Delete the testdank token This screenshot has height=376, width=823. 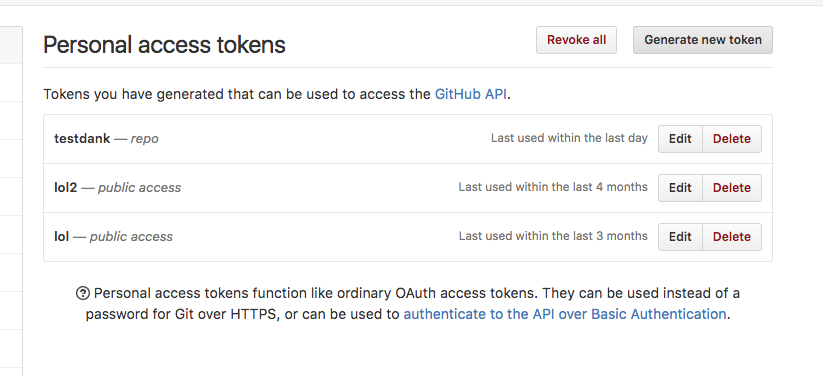tap(732, 139)
